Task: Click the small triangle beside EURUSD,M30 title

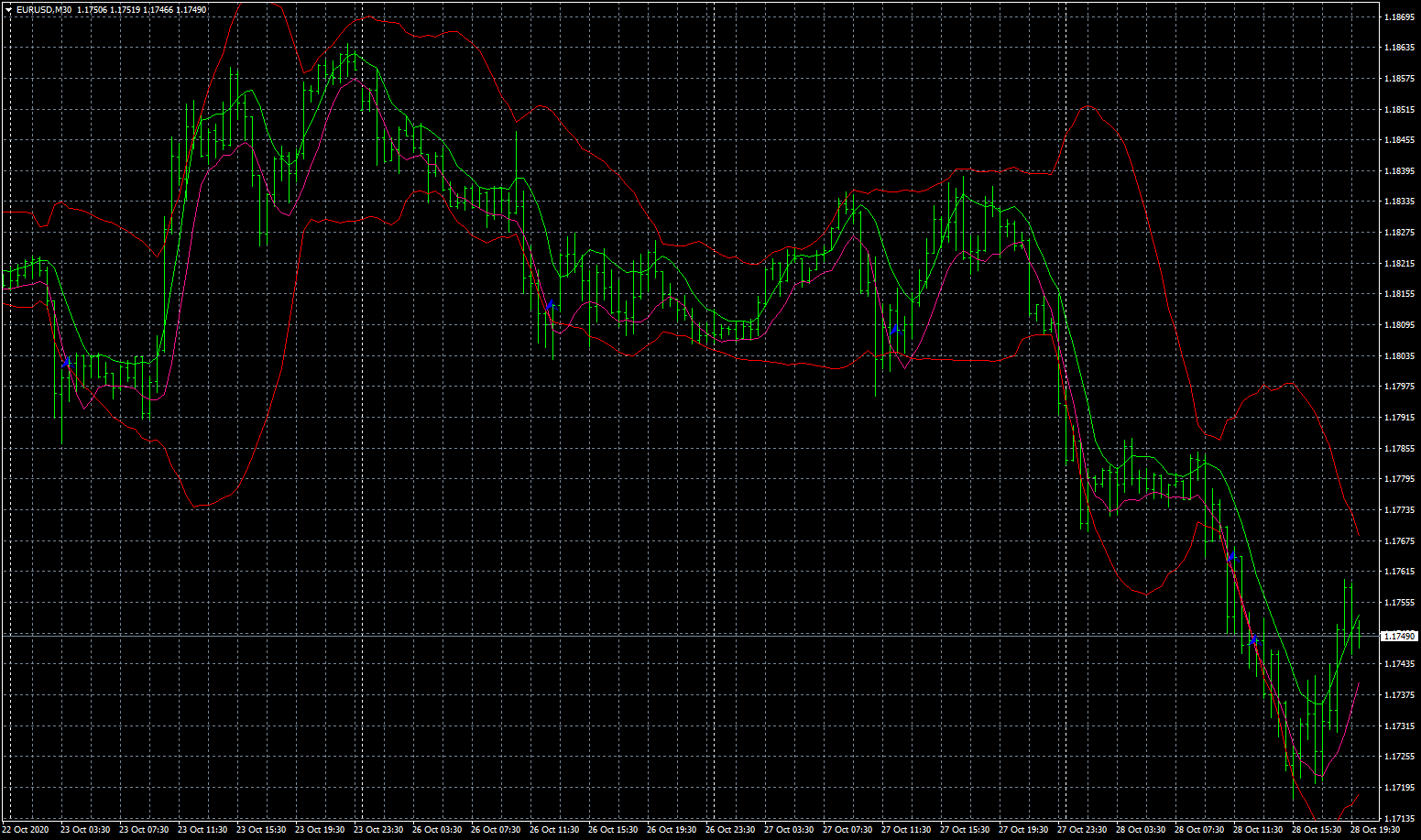Action: [x=8, y=9]
